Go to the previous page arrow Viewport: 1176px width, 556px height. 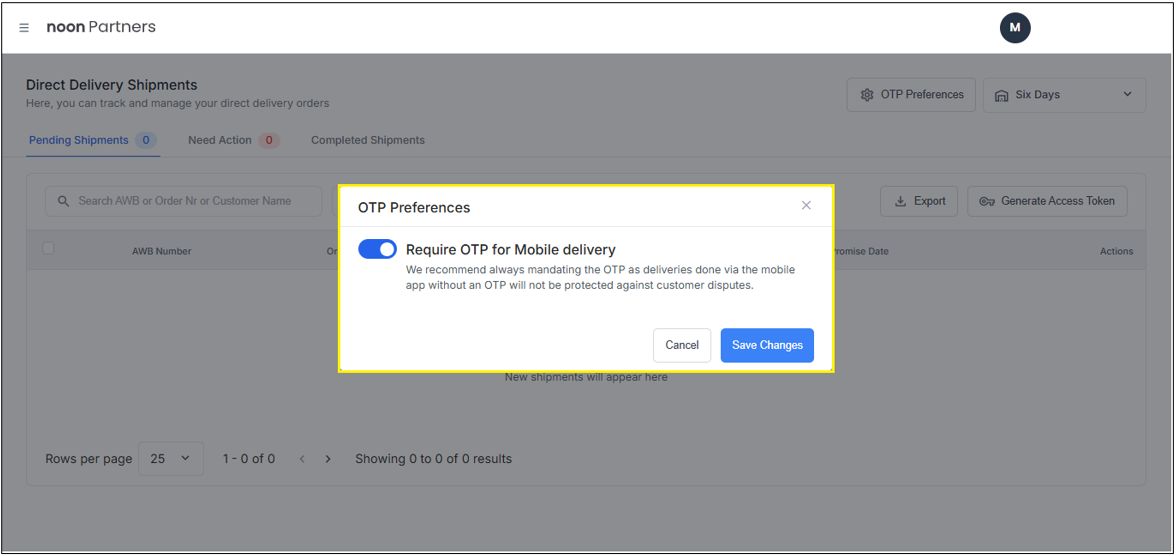pyautogui.click(x=302, y=459)
